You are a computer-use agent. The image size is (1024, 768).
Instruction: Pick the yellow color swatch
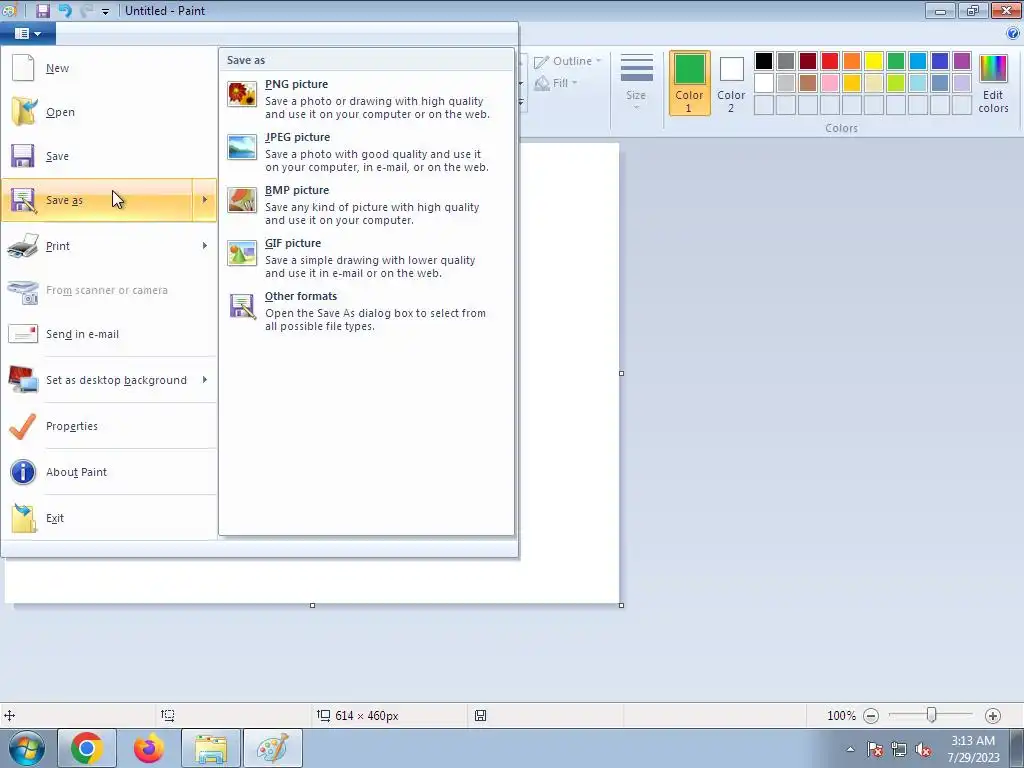(874, 61)
